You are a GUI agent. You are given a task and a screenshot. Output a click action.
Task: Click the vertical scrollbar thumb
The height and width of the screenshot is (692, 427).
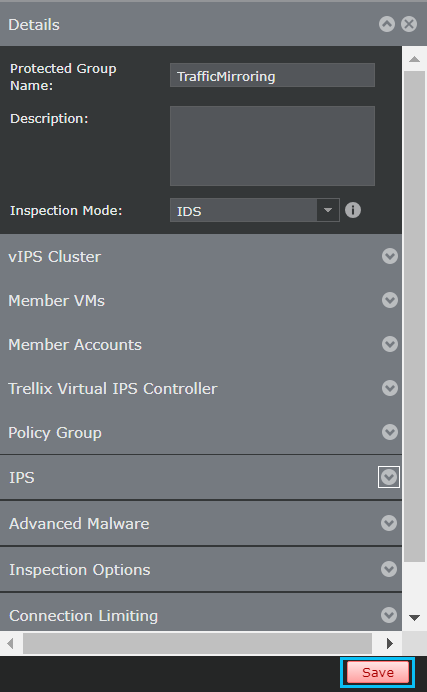[414, 316]
